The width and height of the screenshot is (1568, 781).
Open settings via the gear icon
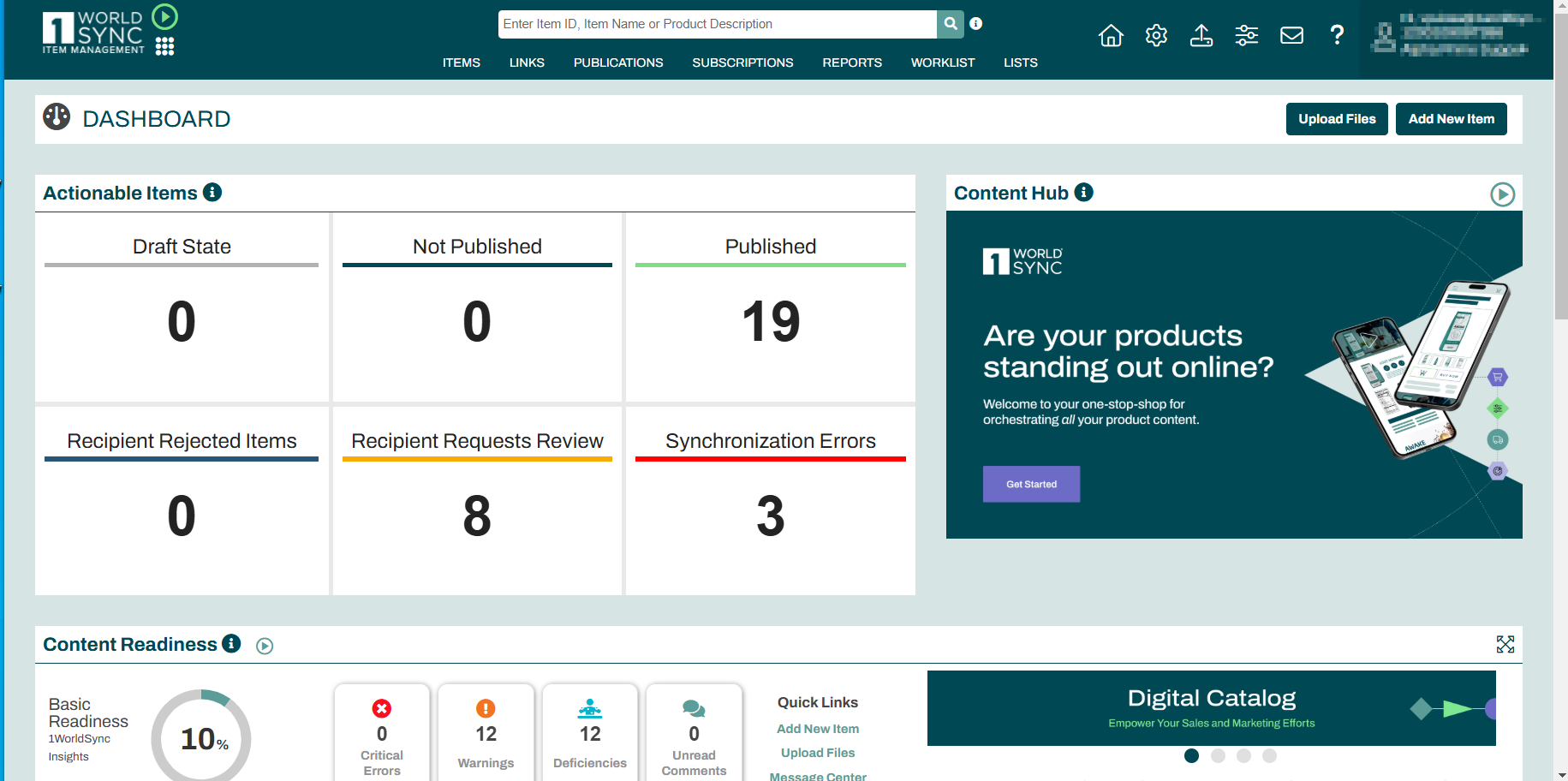pos(1155,35)
